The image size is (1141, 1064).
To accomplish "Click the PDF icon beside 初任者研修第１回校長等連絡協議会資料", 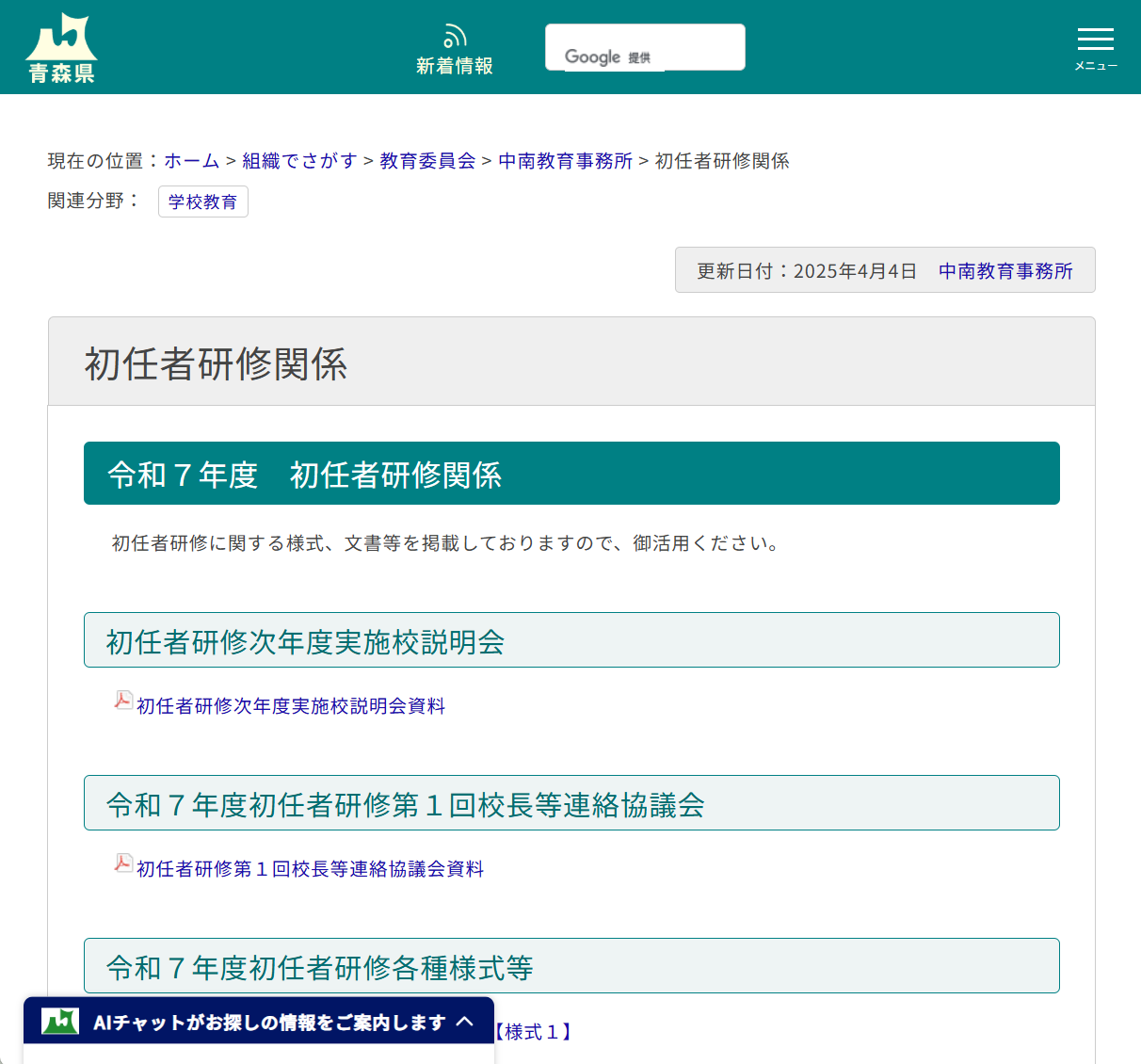I will click(123, 863).
